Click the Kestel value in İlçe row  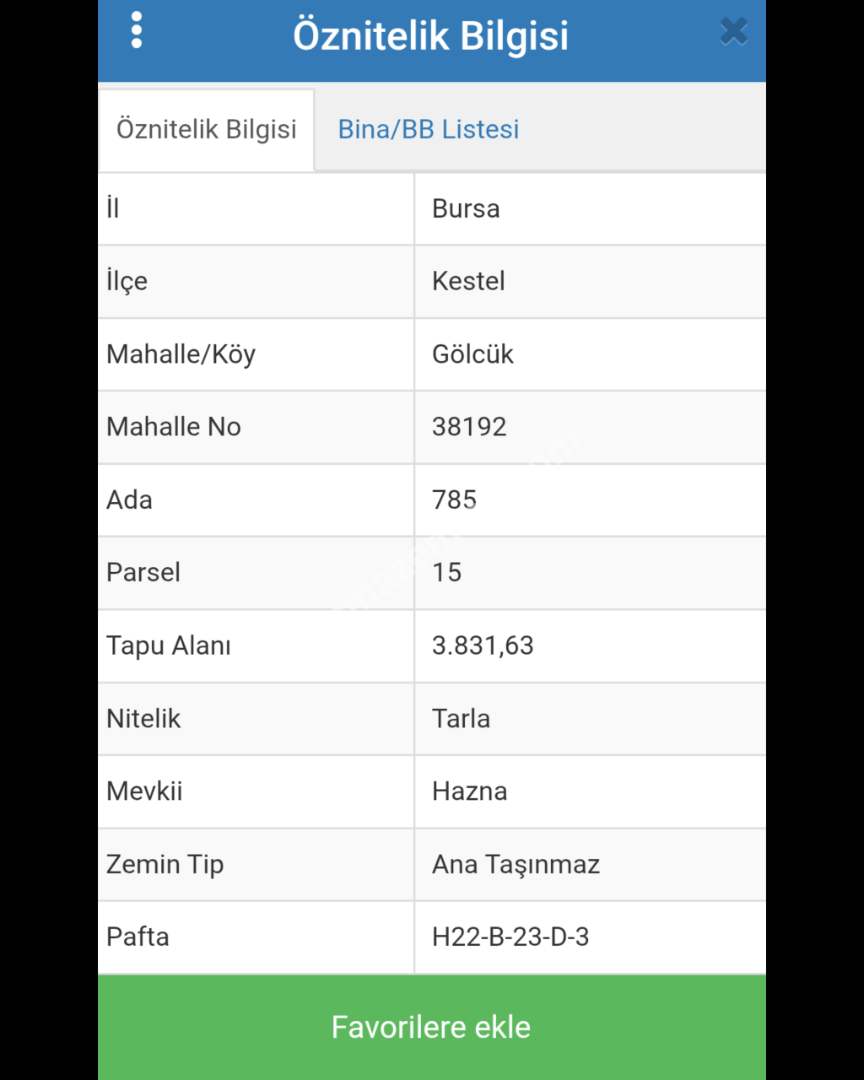click(x=468, y=281)
